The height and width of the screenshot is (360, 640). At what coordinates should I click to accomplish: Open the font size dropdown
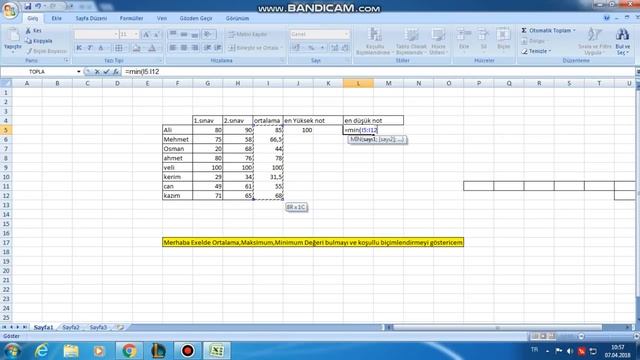click(x=136, y=35)
